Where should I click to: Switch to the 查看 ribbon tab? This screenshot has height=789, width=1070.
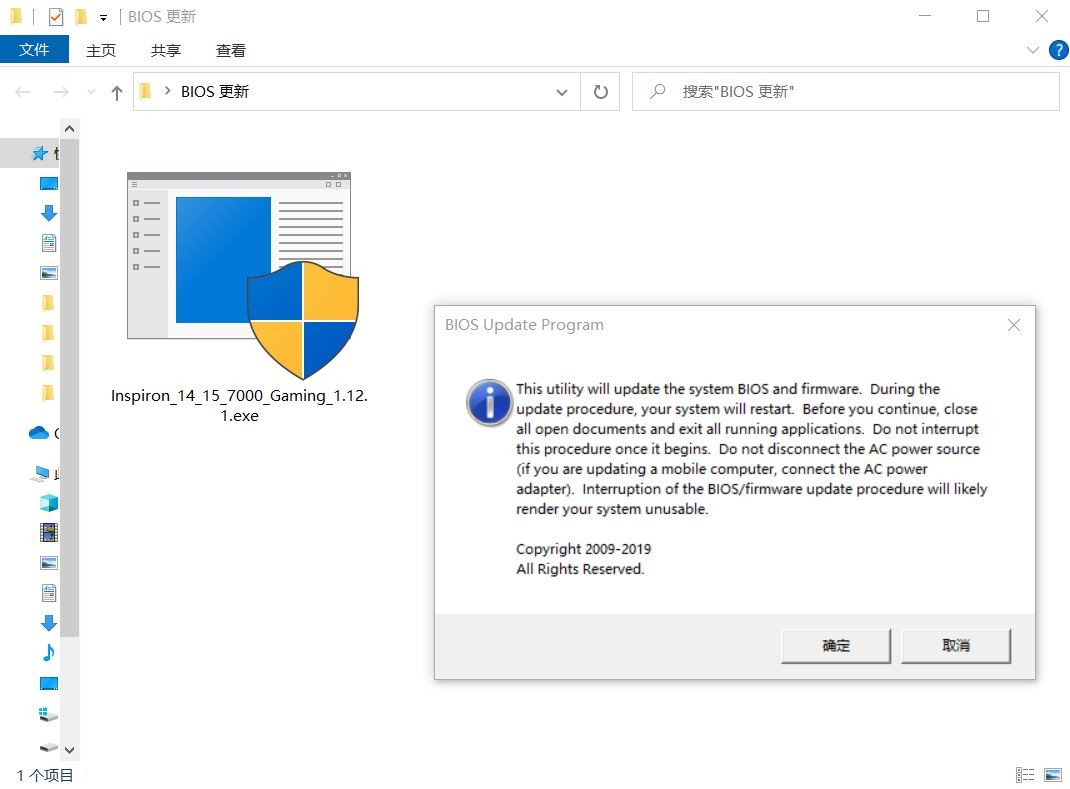pyautogui.click(x=230, y=50)
